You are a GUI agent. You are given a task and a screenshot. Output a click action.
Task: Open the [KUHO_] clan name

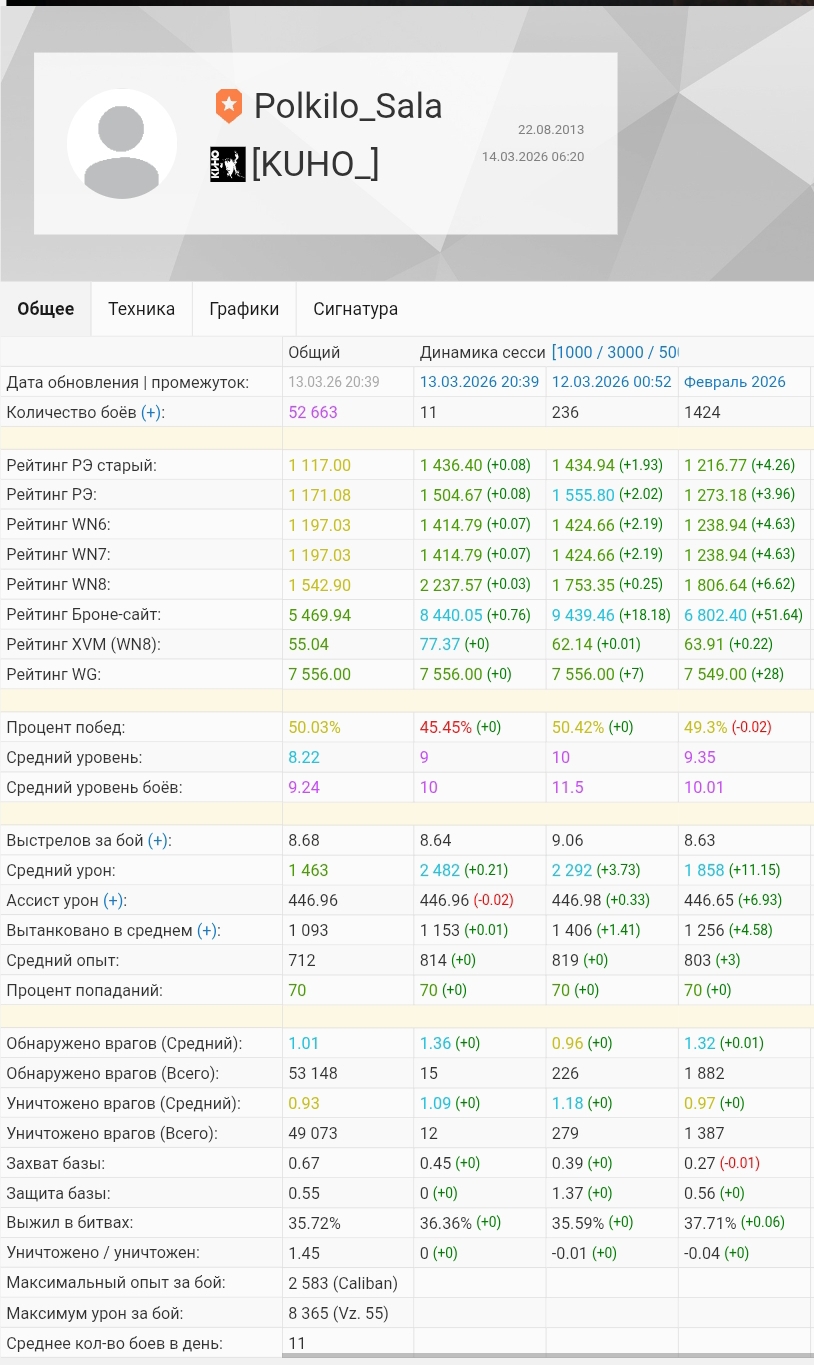314,164
